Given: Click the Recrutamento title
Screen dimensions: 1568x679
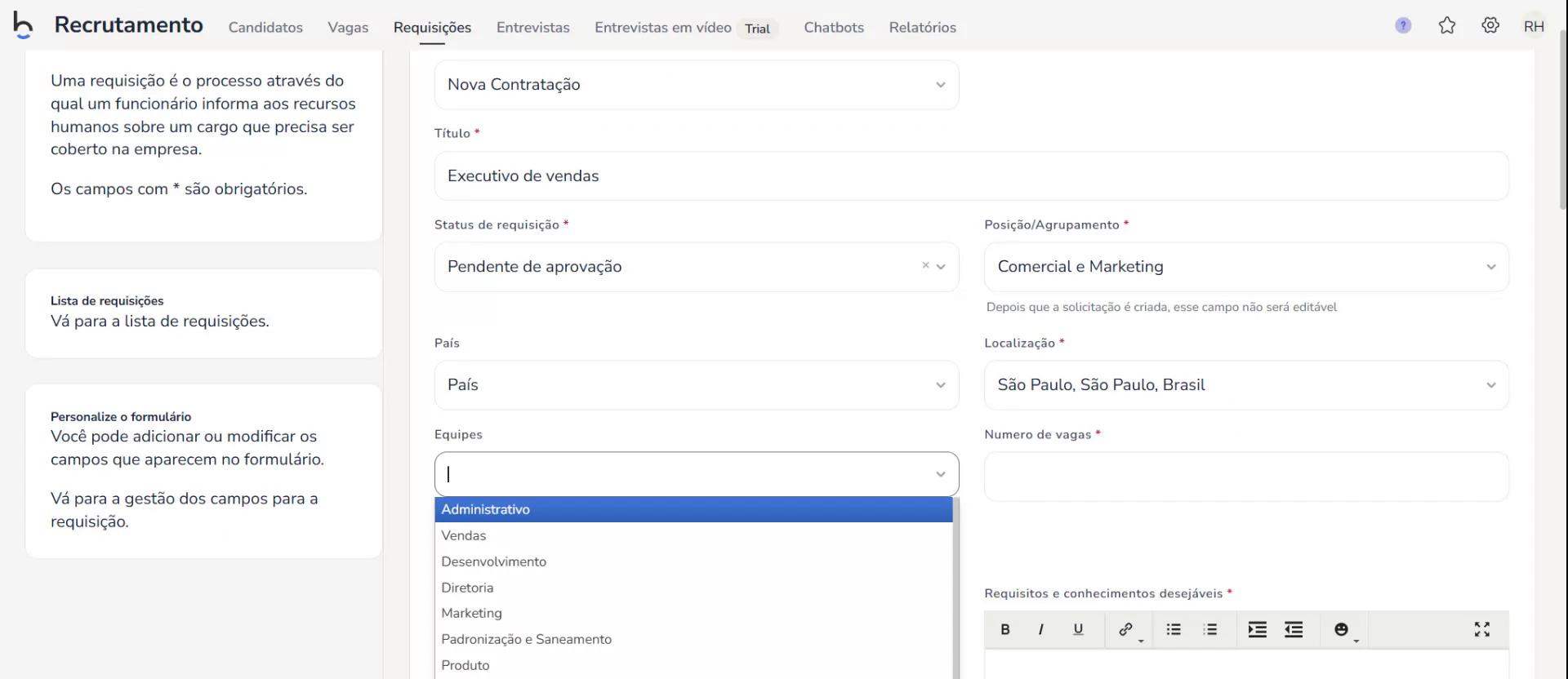Looking at the screenshot, I should pos(128,25).
